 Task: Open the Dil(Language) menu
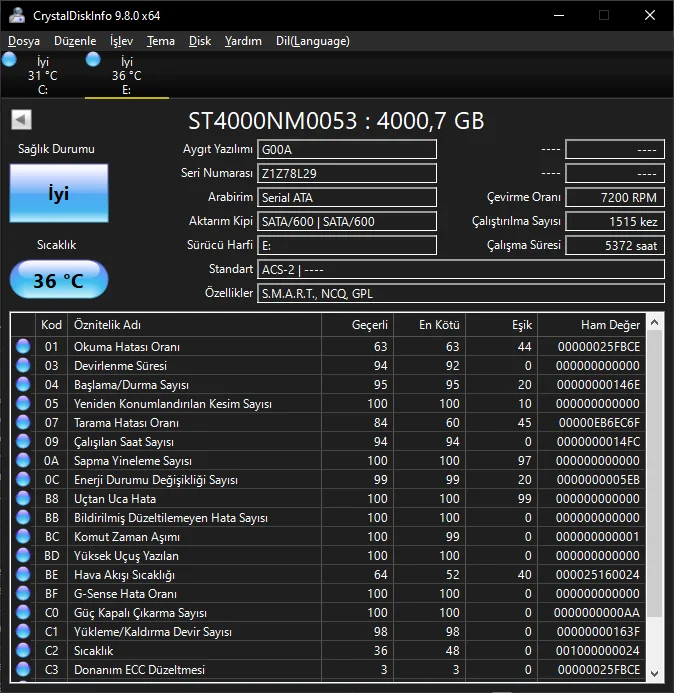[312, 41]
